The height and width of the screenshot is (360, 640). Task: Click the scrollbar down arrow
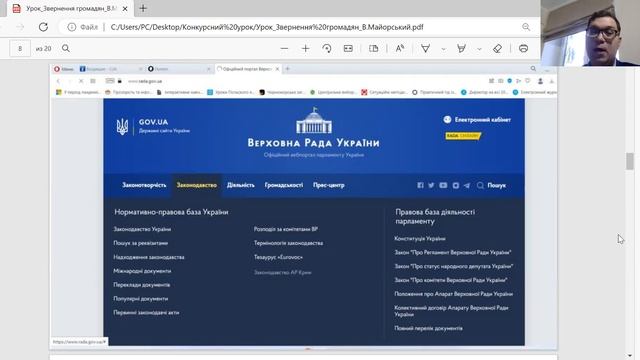click(x=630, y=356)
